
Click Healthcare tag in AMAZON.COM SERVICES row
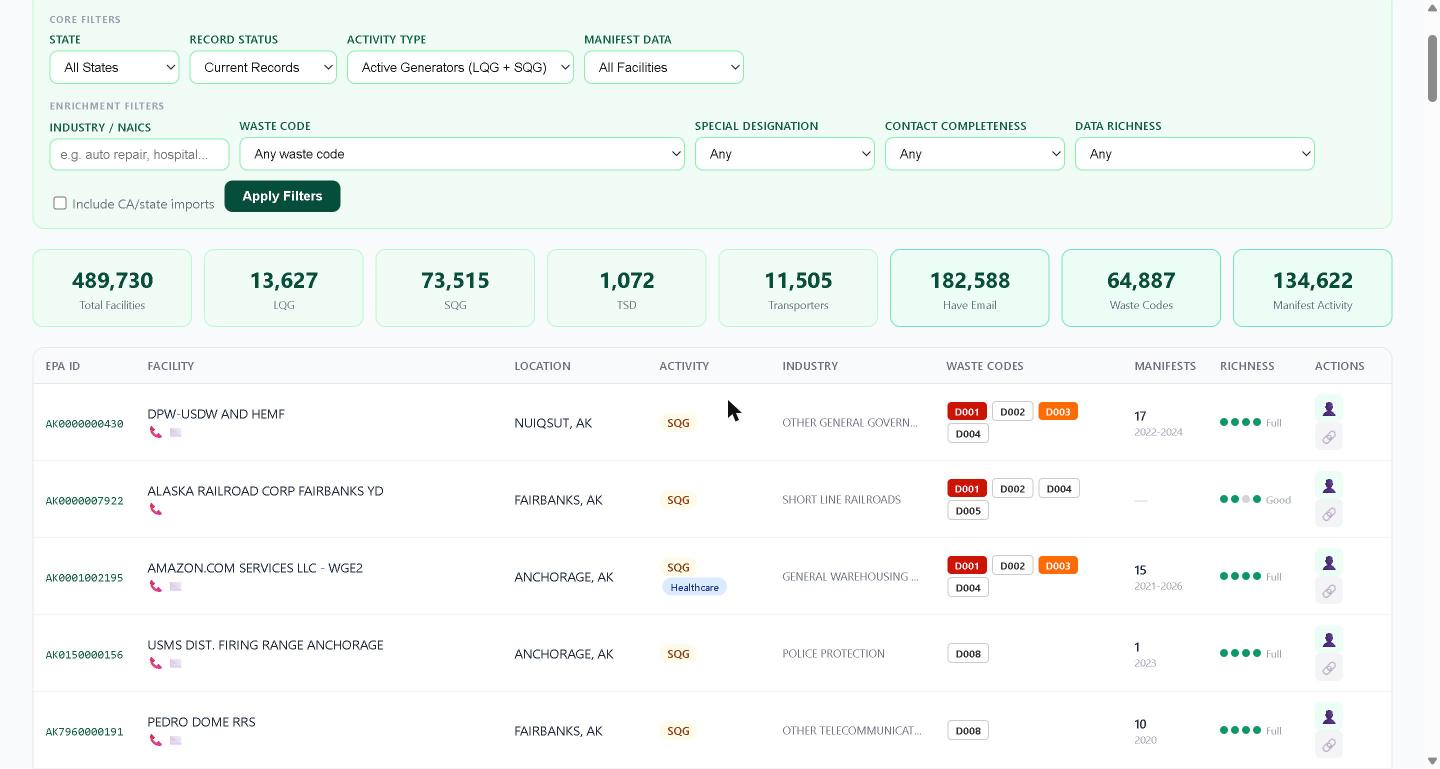point(694,587)
